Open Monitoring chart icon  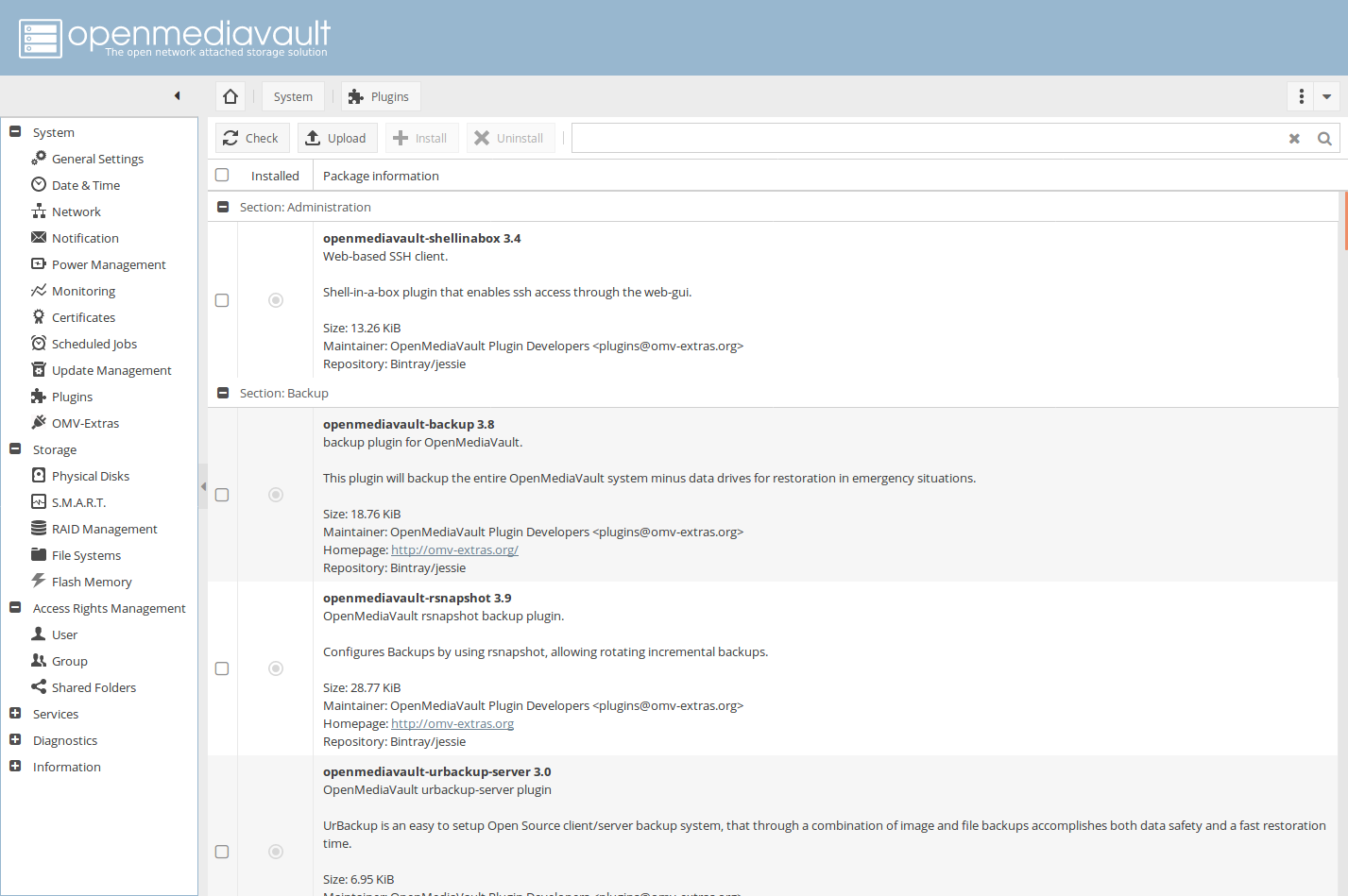(39, 290)
